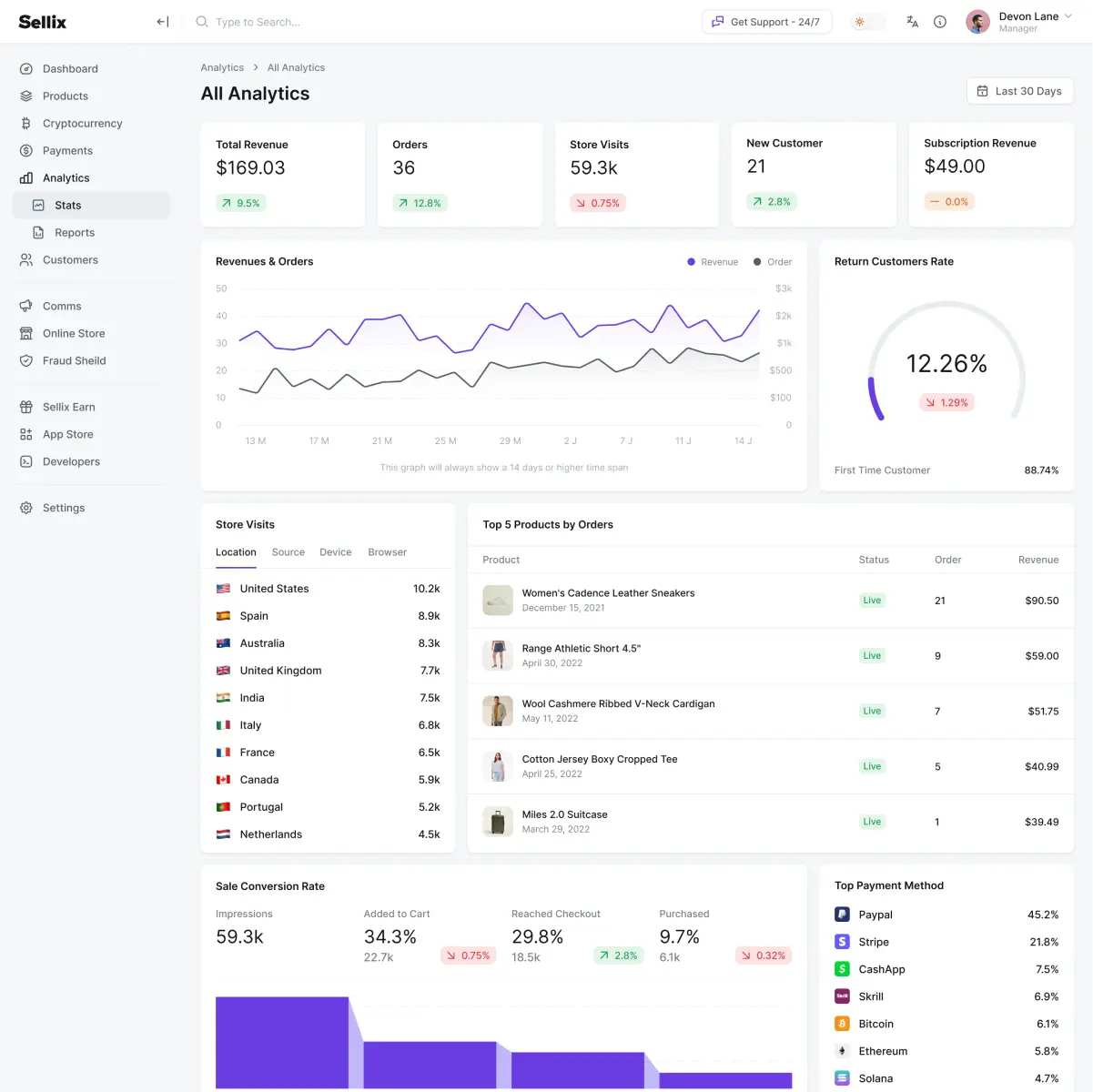Click the info circle icon in header

[x=940, y=22]
